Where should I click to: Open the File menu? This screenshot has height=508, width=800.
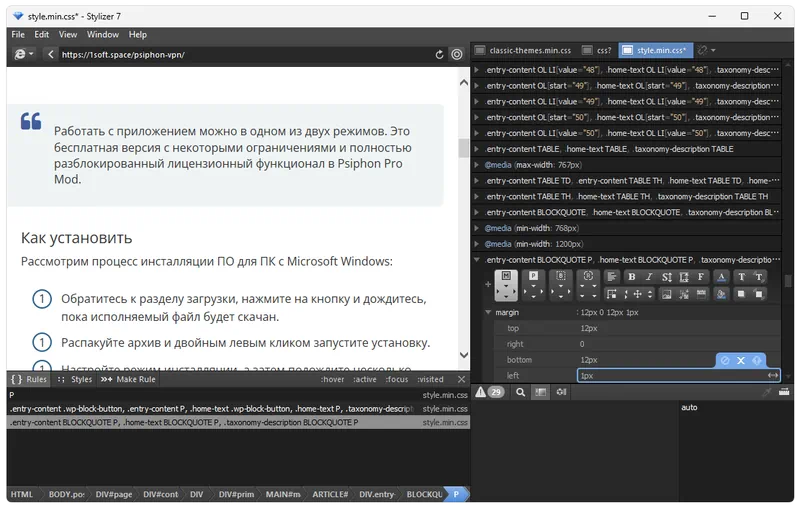(18, 34)
